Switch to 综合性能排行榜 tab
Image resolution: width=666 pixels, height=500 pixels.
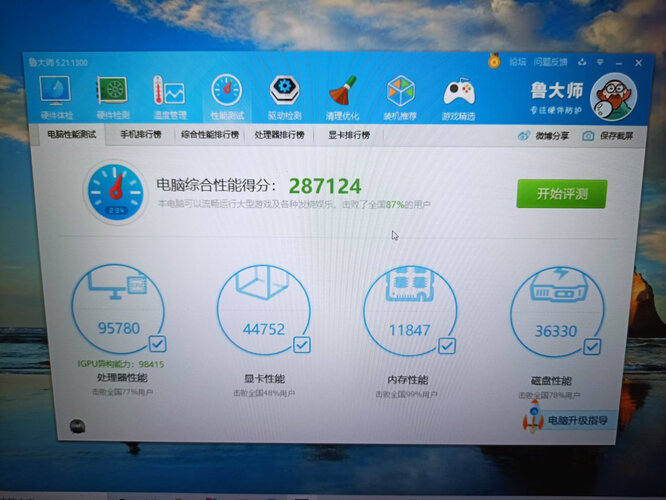point(210,135)
